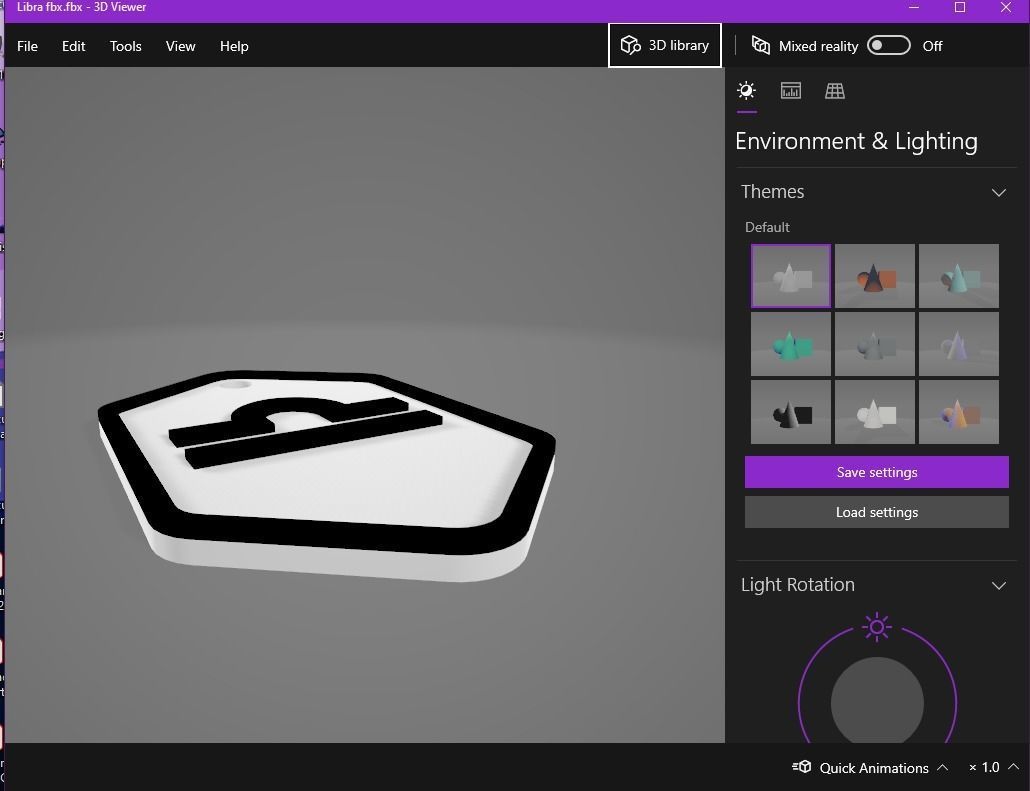Viewport: 1030px width, 791px height.
Task: Toggle the Mixed reality switch
Action: tap(889, 45)
